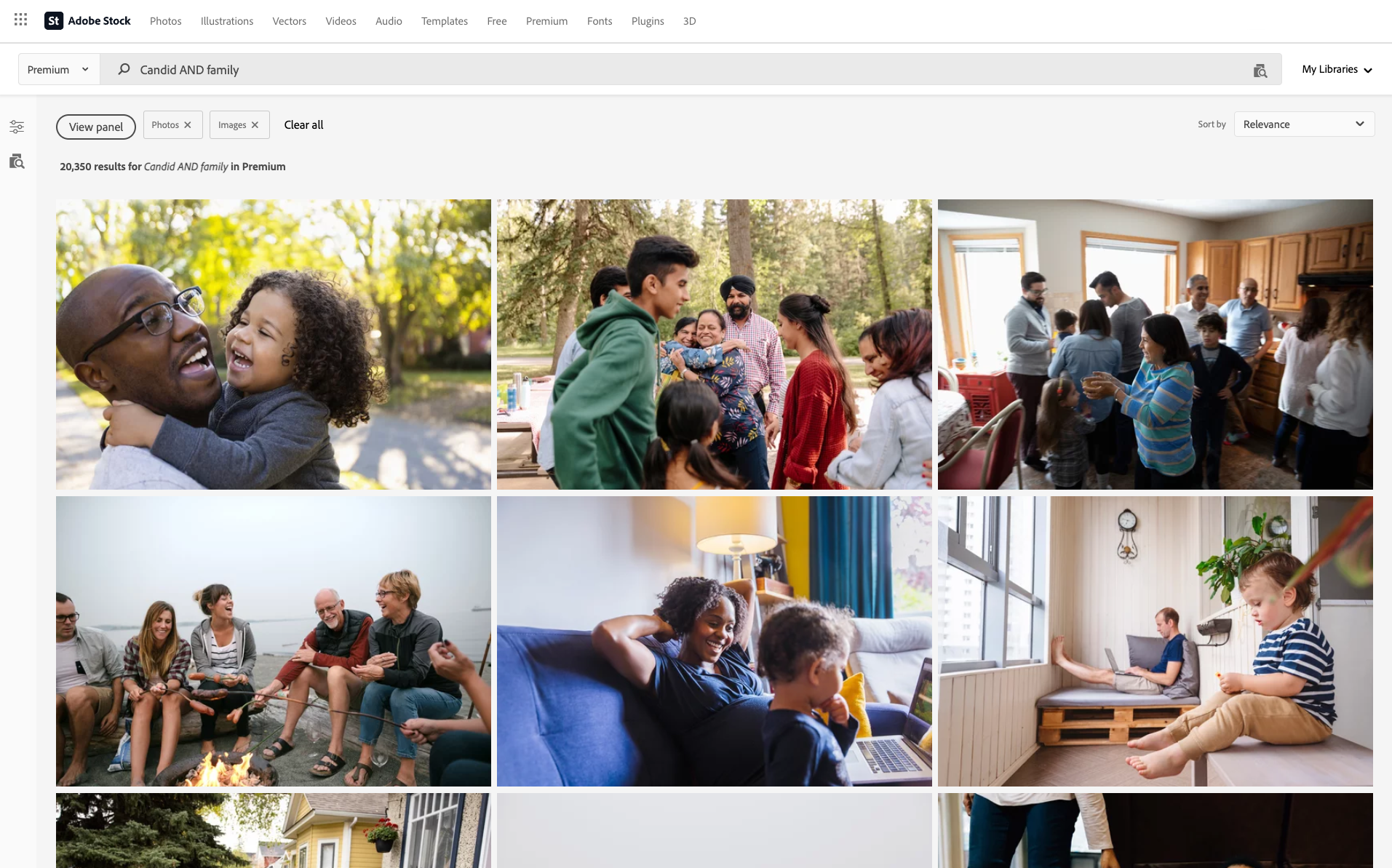
Task: Expand the My Libraries menu
Action: (x=1337, y=70)
